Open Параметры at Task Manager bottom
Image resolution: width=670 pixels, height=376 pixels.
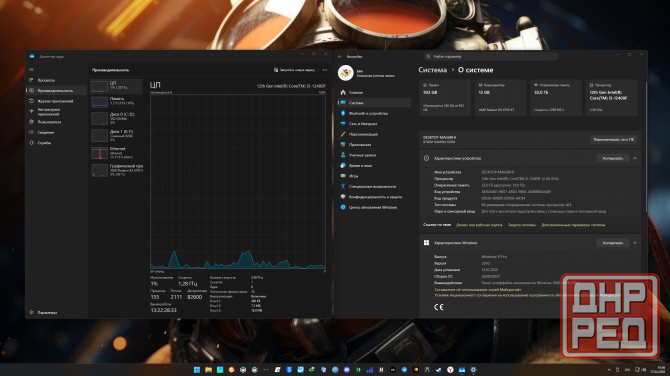57,312
